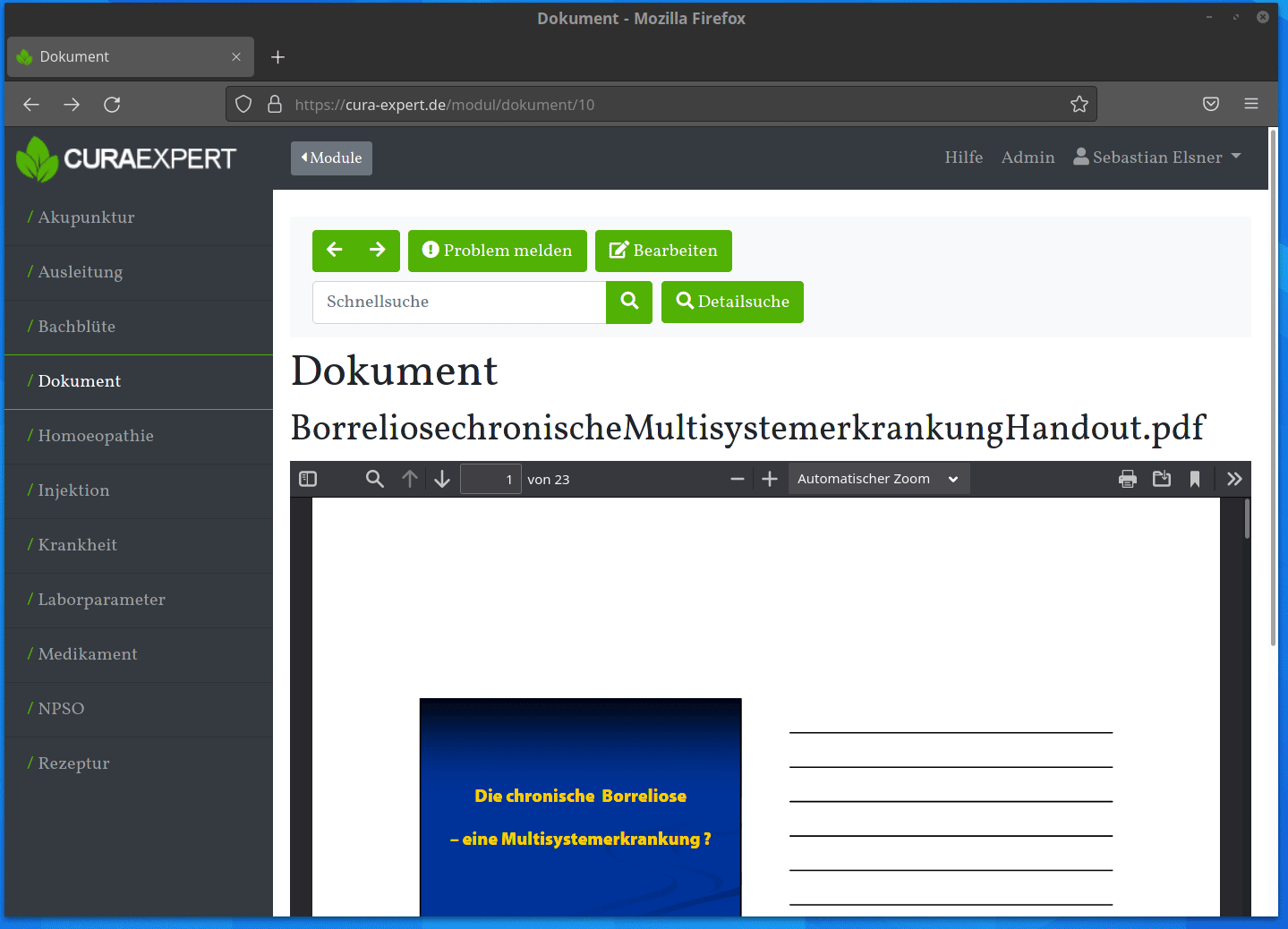Focus the page number input field

490,478
